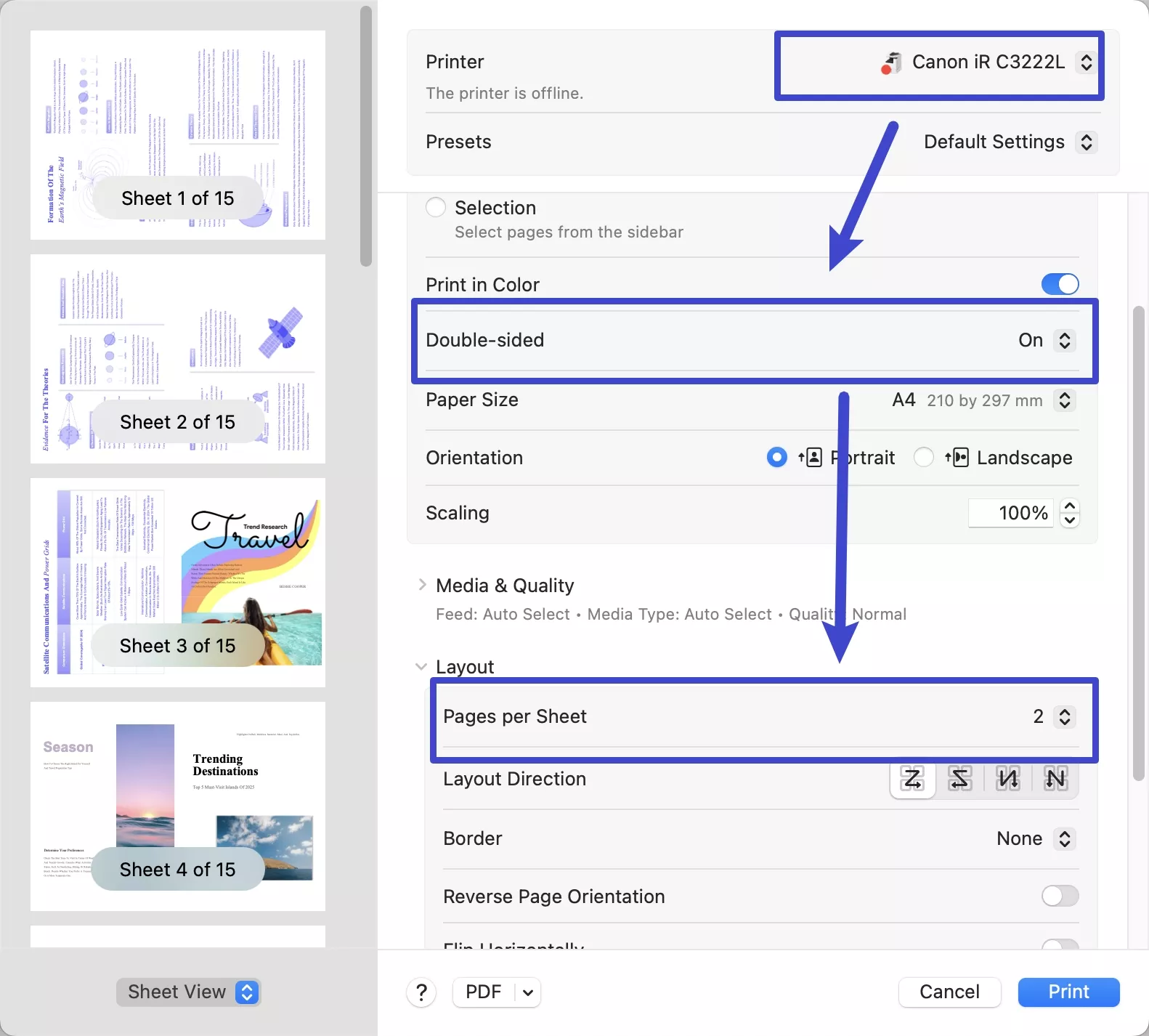Select the first Z-shaped layout direction icon
The image size is (1149, 1036).
[912, 779]
